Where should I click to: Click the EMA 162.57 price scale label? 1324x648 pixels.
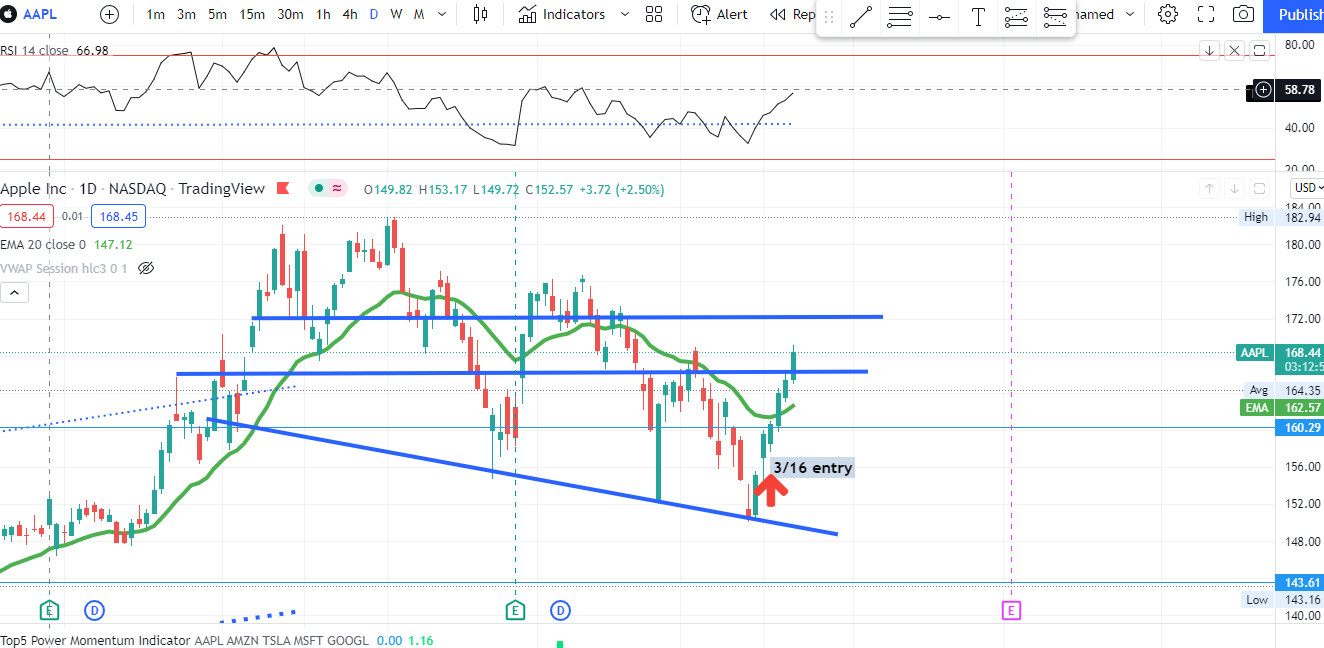pos(1280,408)
